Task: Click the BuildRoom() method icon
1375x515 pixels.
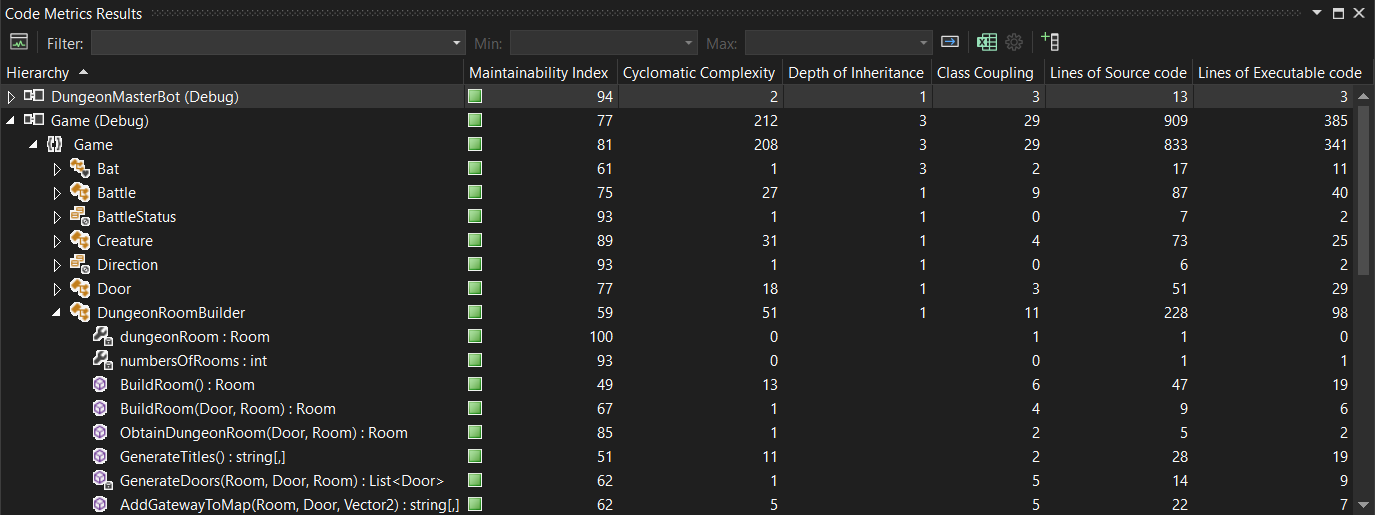Action: (x=100, y=385)
